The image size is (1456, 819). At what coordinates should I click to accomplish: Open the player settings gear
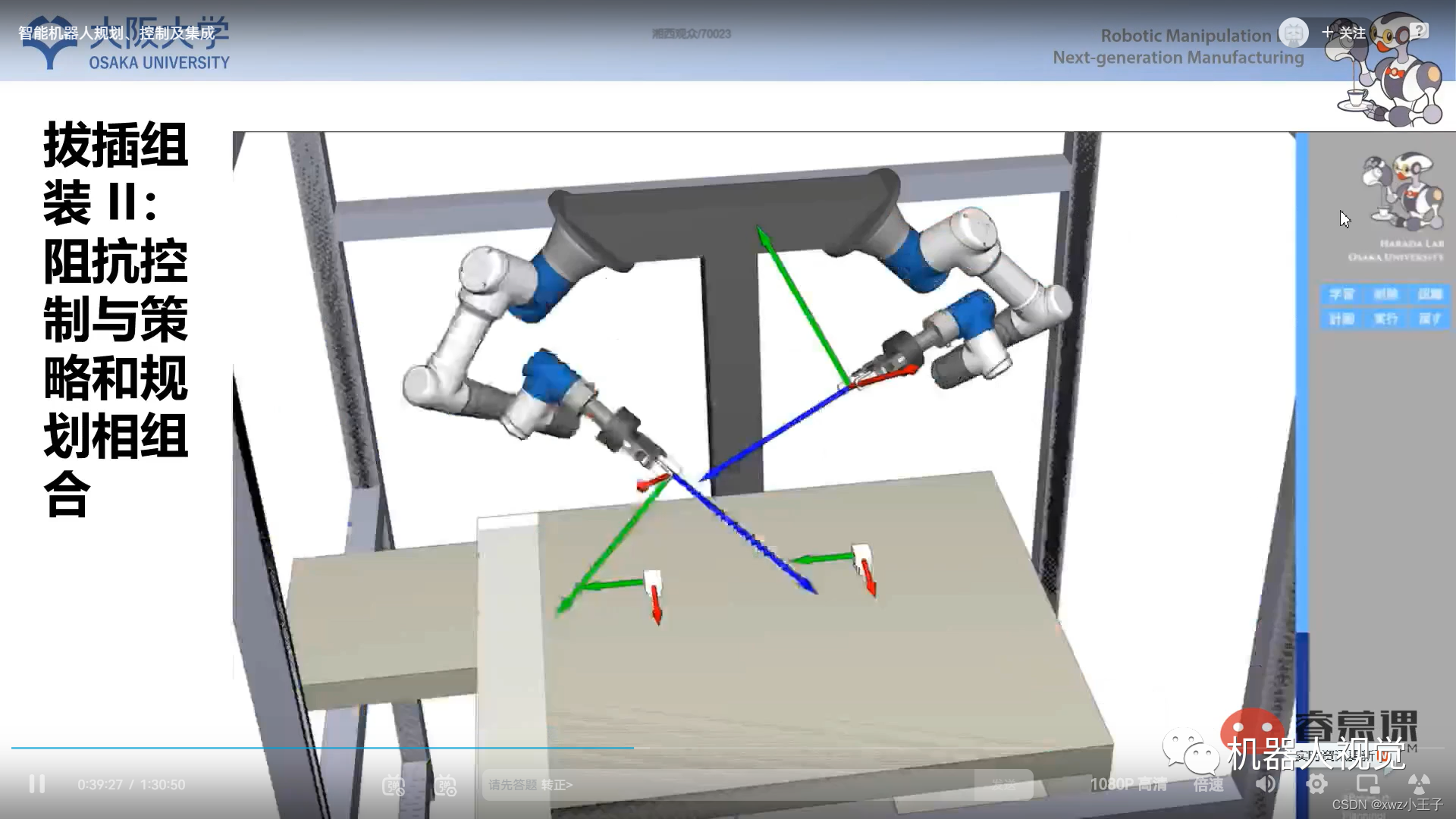(x=1316, y=784)
